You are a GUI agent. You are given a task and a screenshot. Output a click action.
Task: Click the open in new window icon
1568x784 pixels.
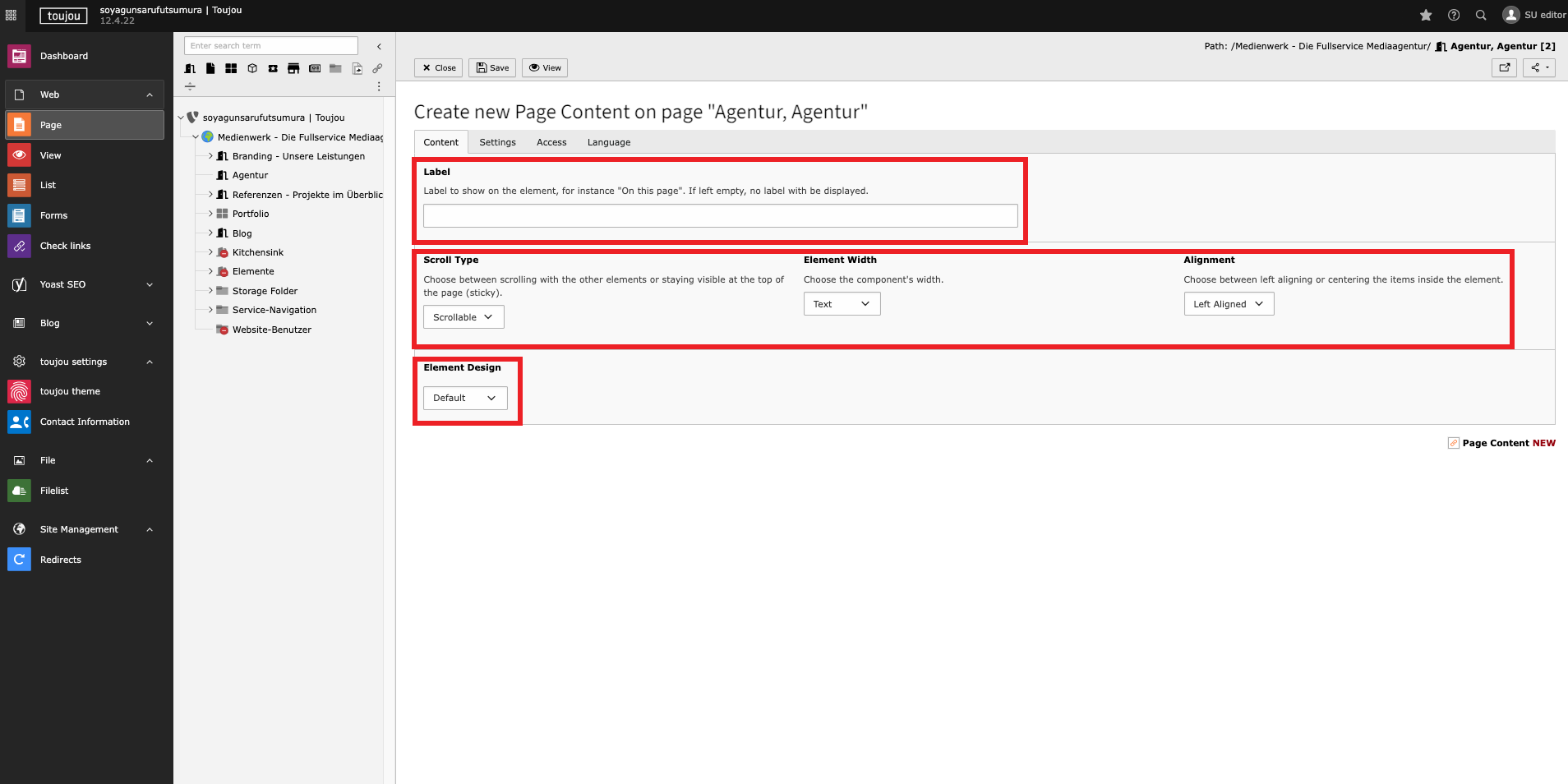[x=1504, y=67]
